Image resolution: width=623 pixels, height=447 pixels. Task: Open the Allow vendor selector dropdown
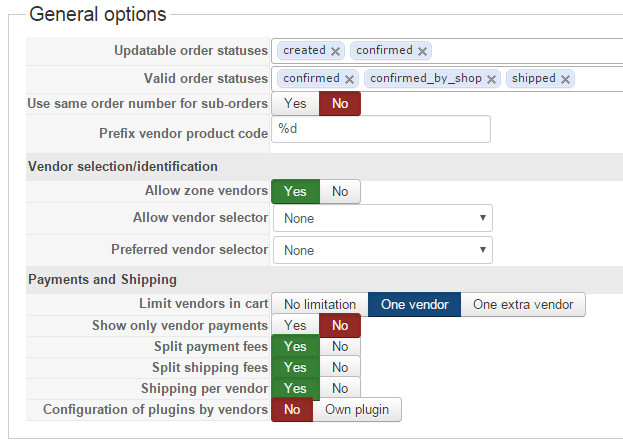(383, 218)
